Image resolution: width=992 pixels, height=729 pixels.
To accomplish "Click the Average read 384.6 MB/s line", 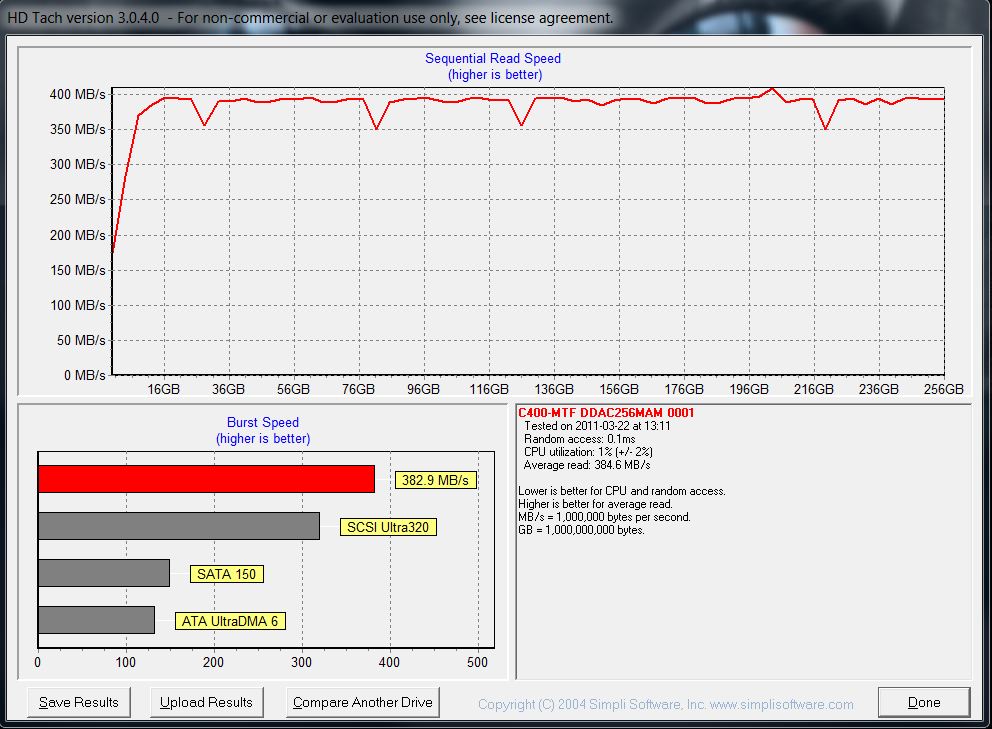I will point(587,465).
